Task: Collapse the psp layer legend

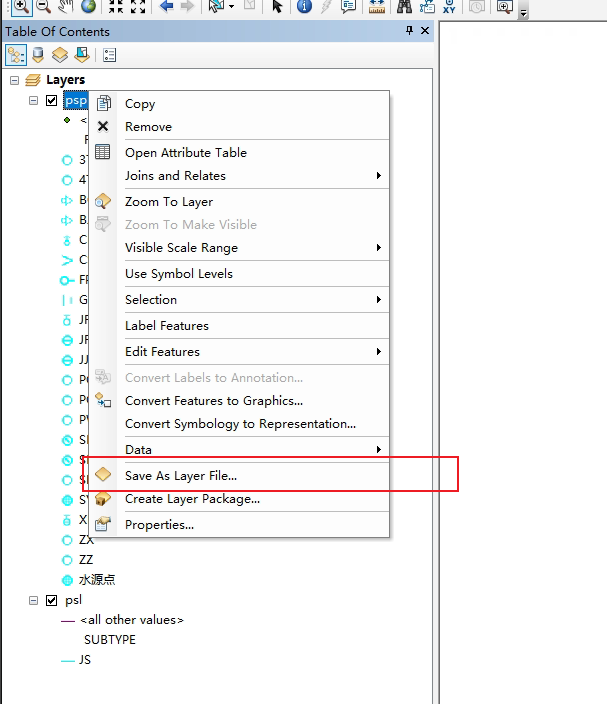Action: tap(33, 100)
